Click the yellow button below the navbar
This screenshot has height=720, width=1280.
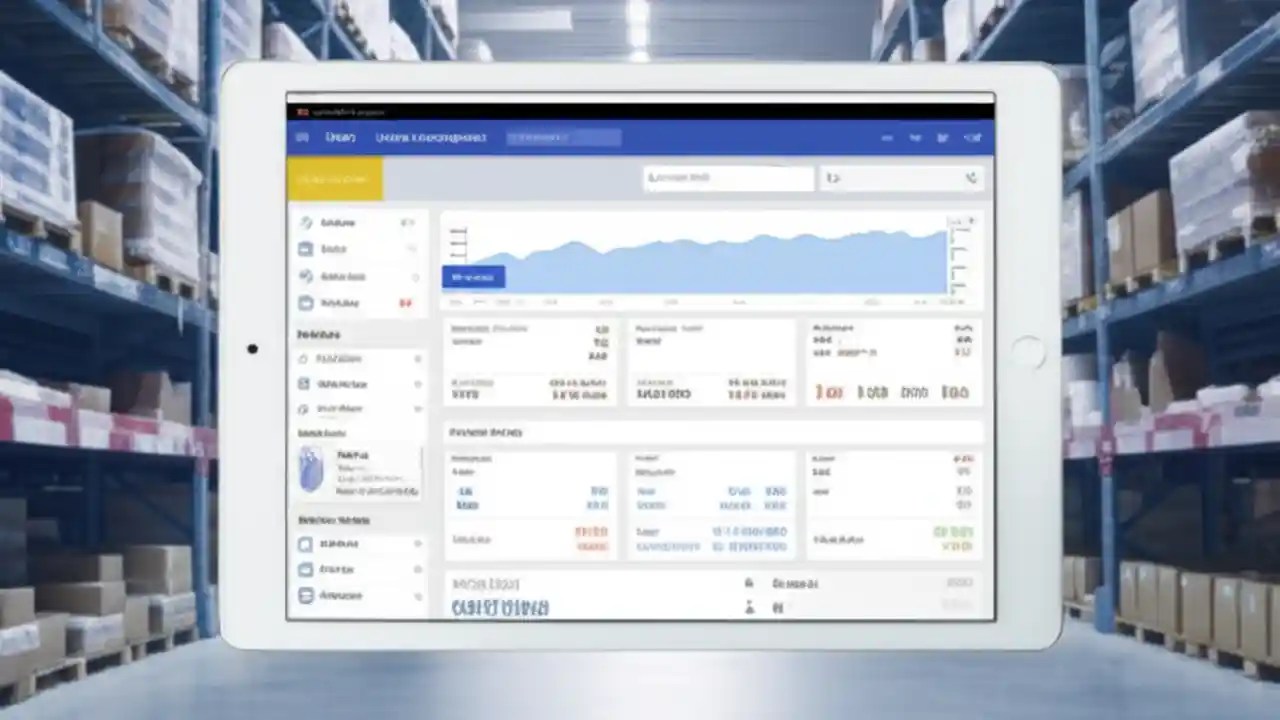(x=333, y=178)
